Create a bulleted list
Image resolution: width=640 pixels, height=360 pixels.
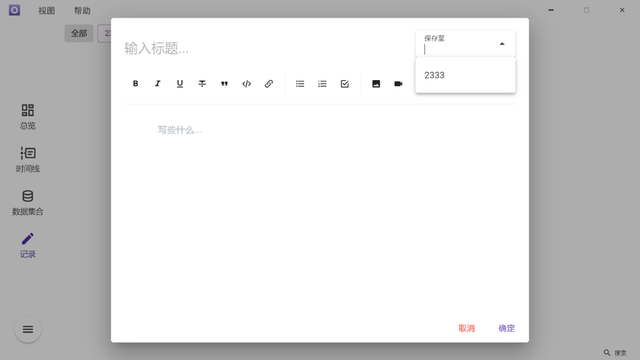pyautogui.click(x=300, y=84)
